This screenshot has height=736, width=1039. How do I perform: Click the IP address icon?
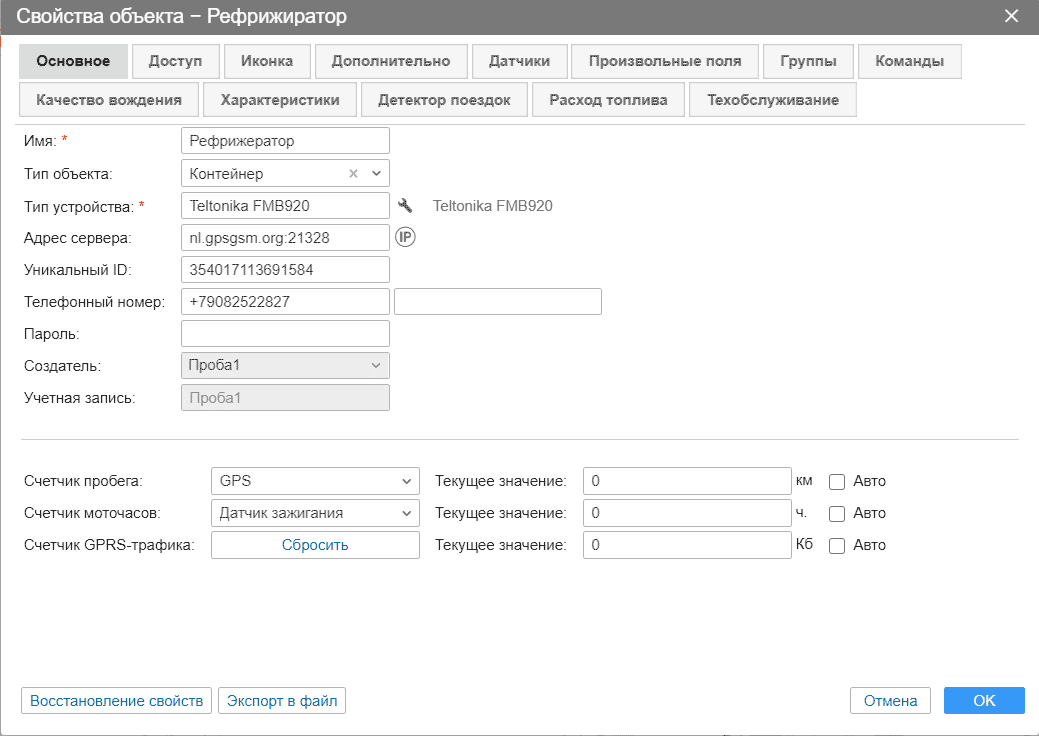click(405, 237)
